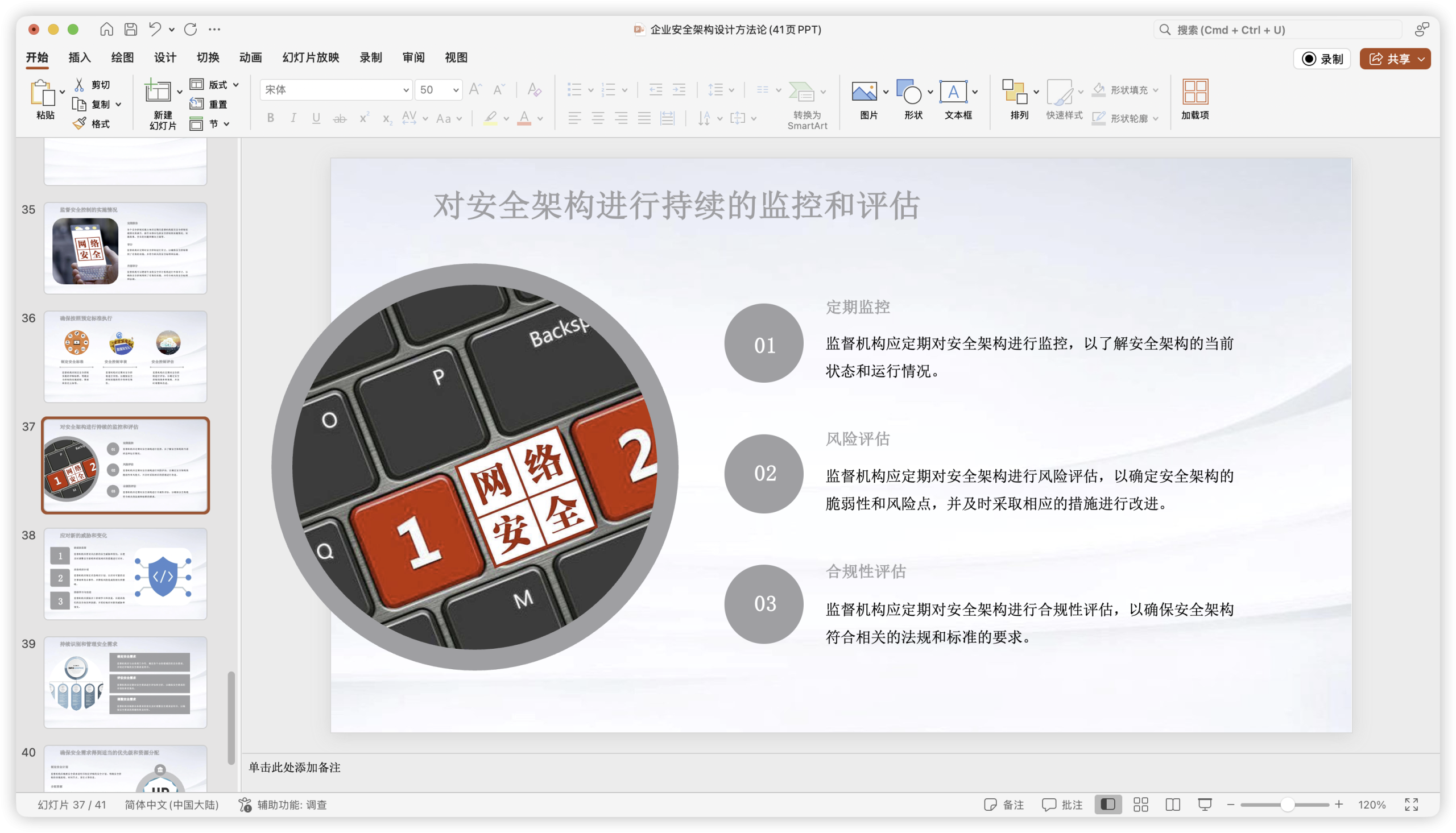The image size is (1456, 833).
Task: Insert a picture with 图片 icon
Action: (864, 92)
